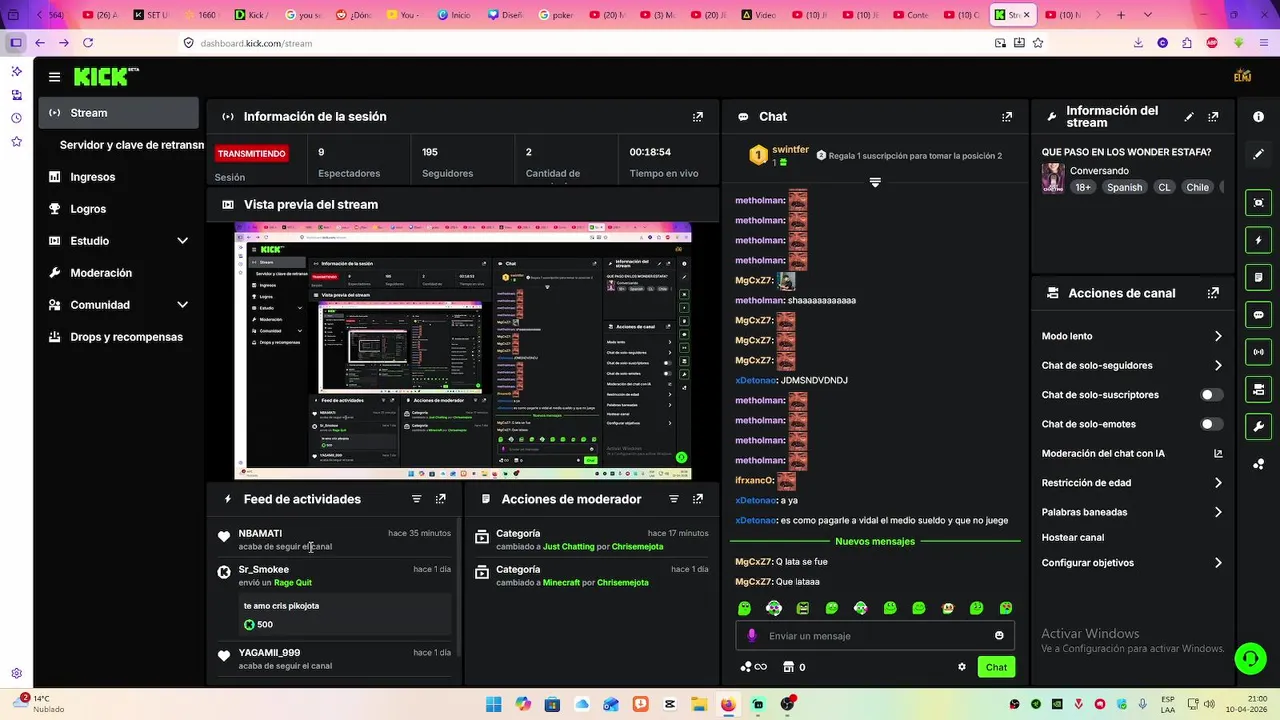The width and height of the screenshot is (1280, 720).
Task: Pop out the Acciones de moderador panel
Action: (x=698, y=499)
